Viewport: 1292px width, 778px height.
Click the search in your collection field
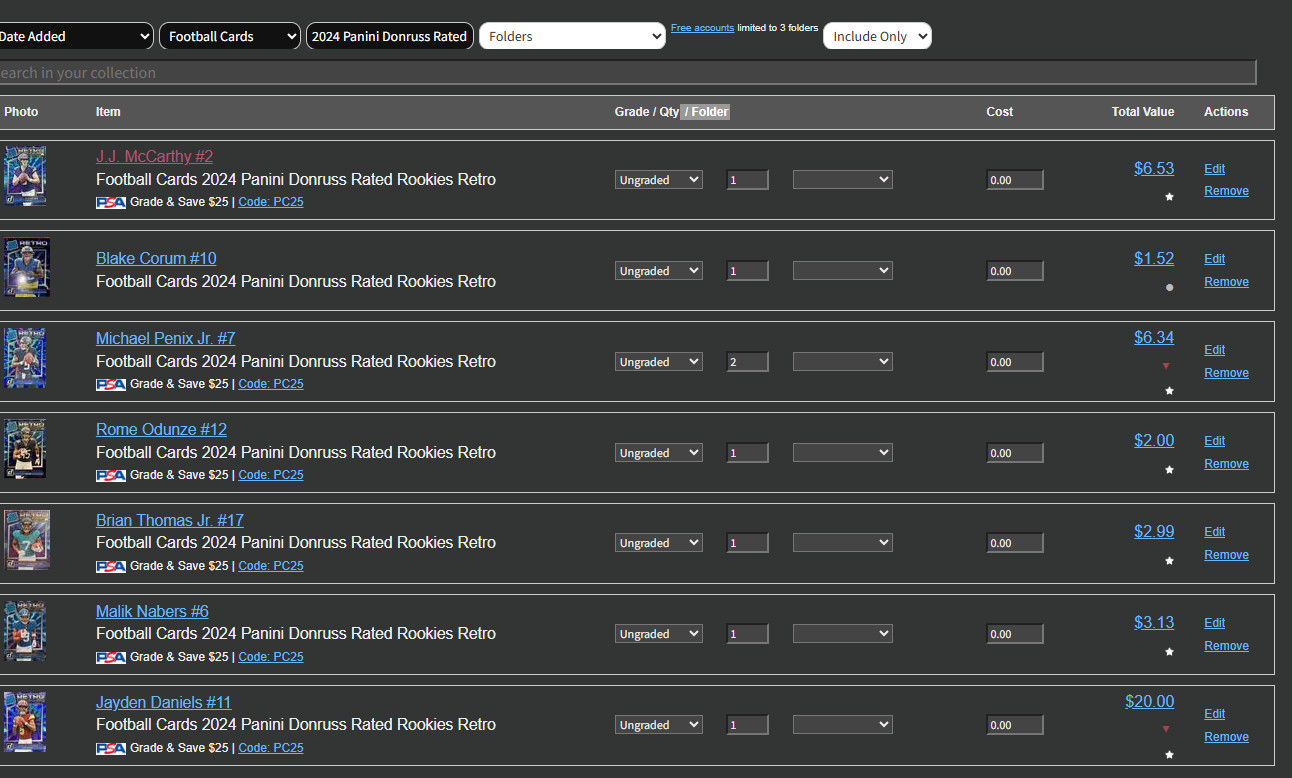(627, 72)
